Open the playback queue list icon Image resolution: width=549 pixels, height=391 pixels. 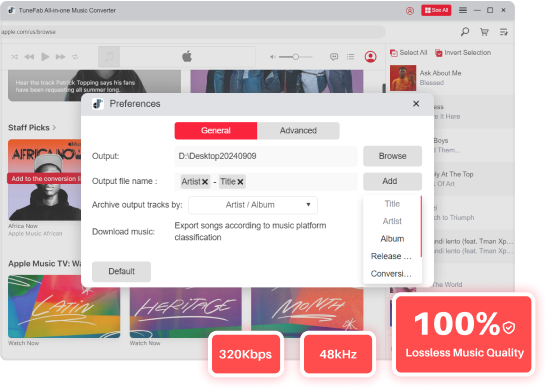(350, 57)
